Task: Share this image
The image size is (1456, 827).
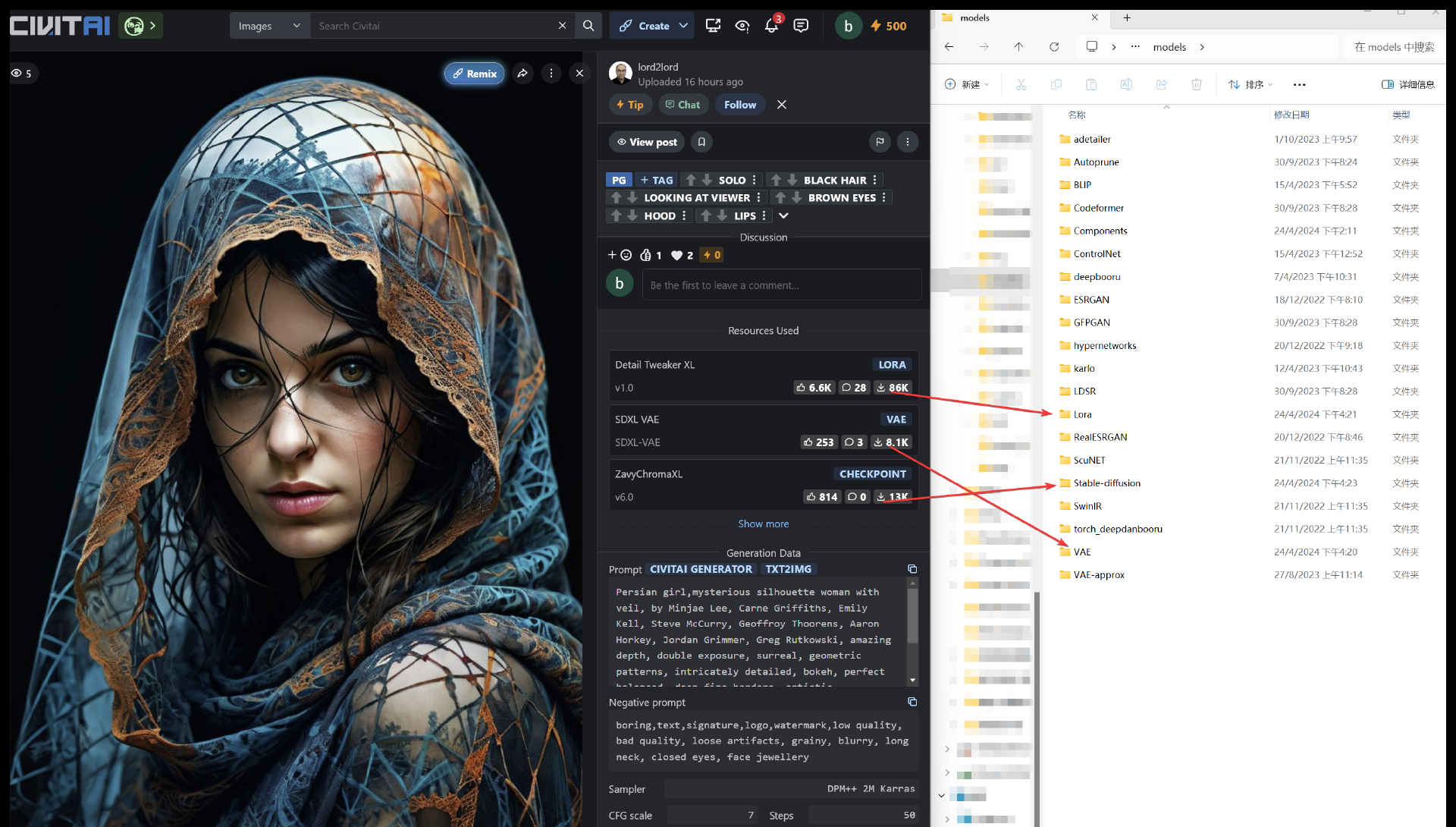Action: (522, 74)
